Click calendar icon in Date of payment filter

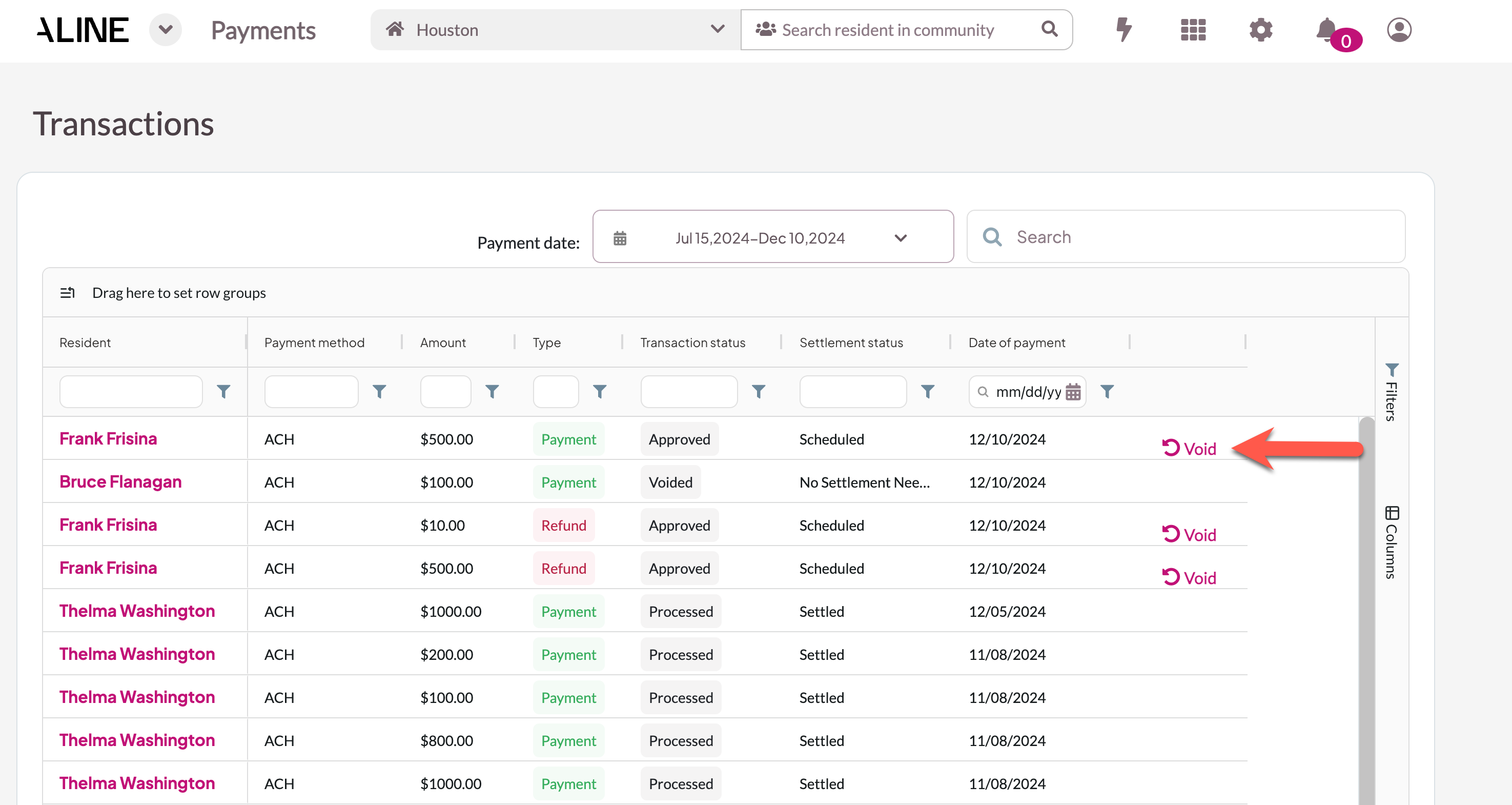(x=1073, y=392)
